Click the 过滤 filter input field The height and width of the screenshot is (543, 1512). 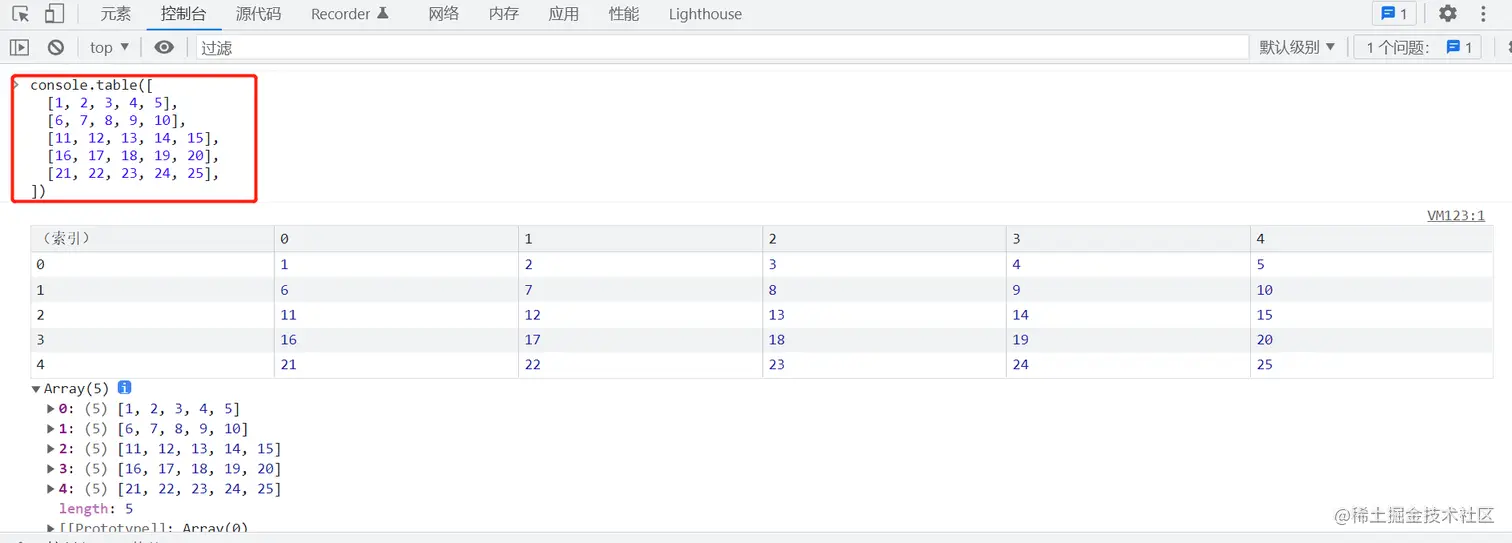click(x=720, y=47)
